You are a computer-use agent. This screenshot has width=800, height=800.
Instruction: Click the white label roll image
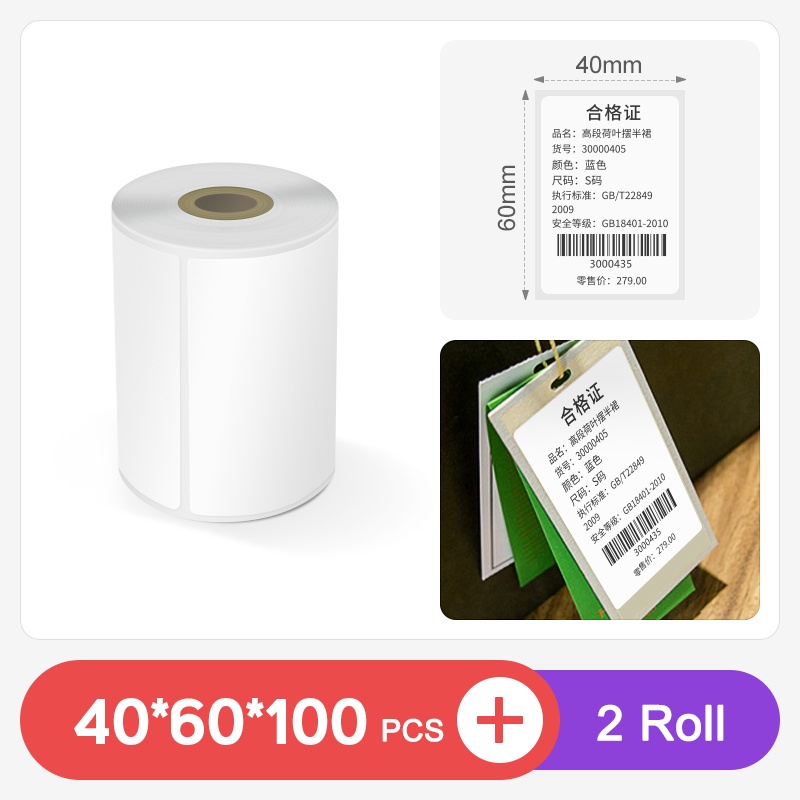224,342
